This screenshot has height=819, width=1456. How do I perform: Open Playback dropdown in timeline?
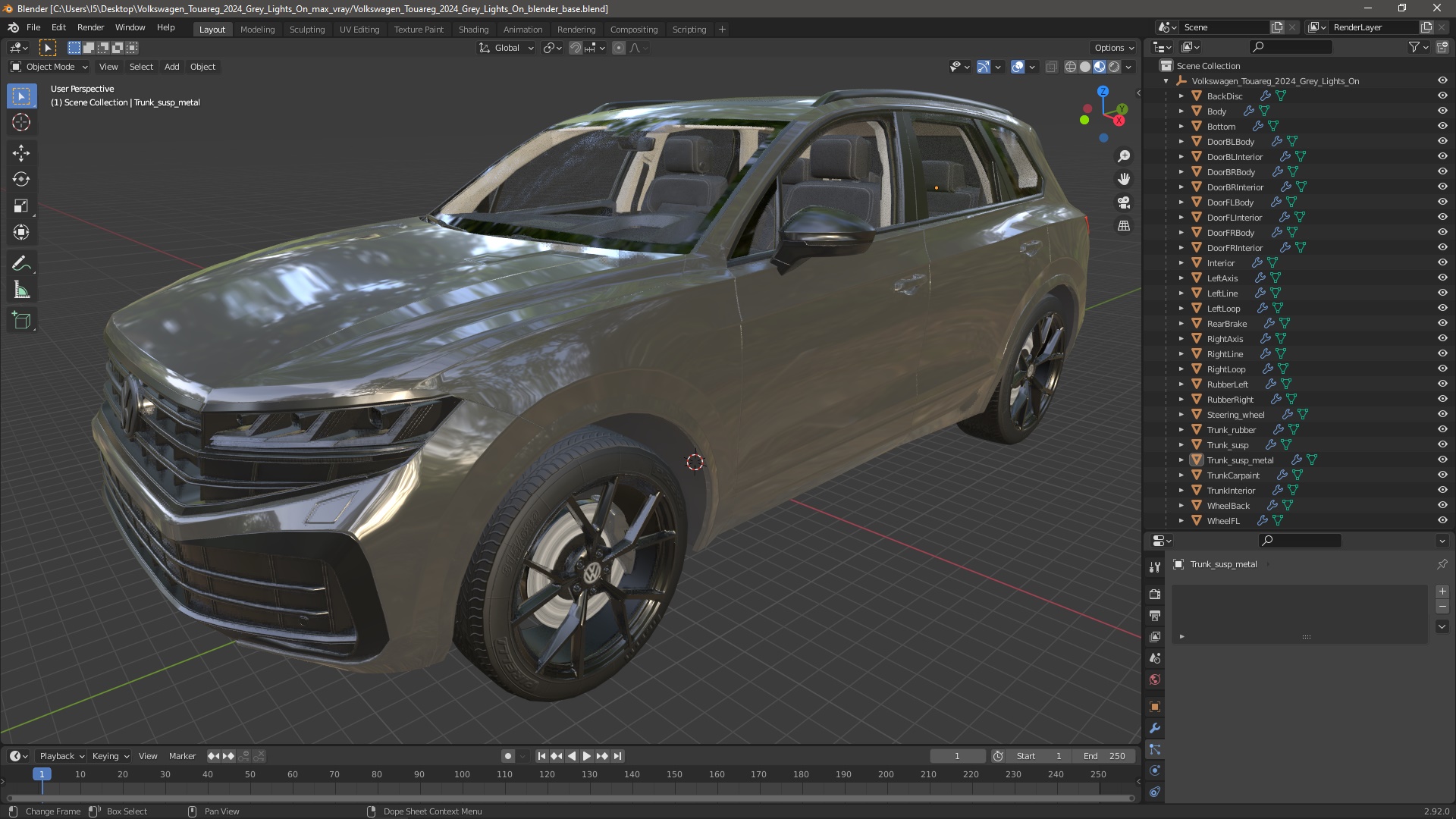(61, 756)
